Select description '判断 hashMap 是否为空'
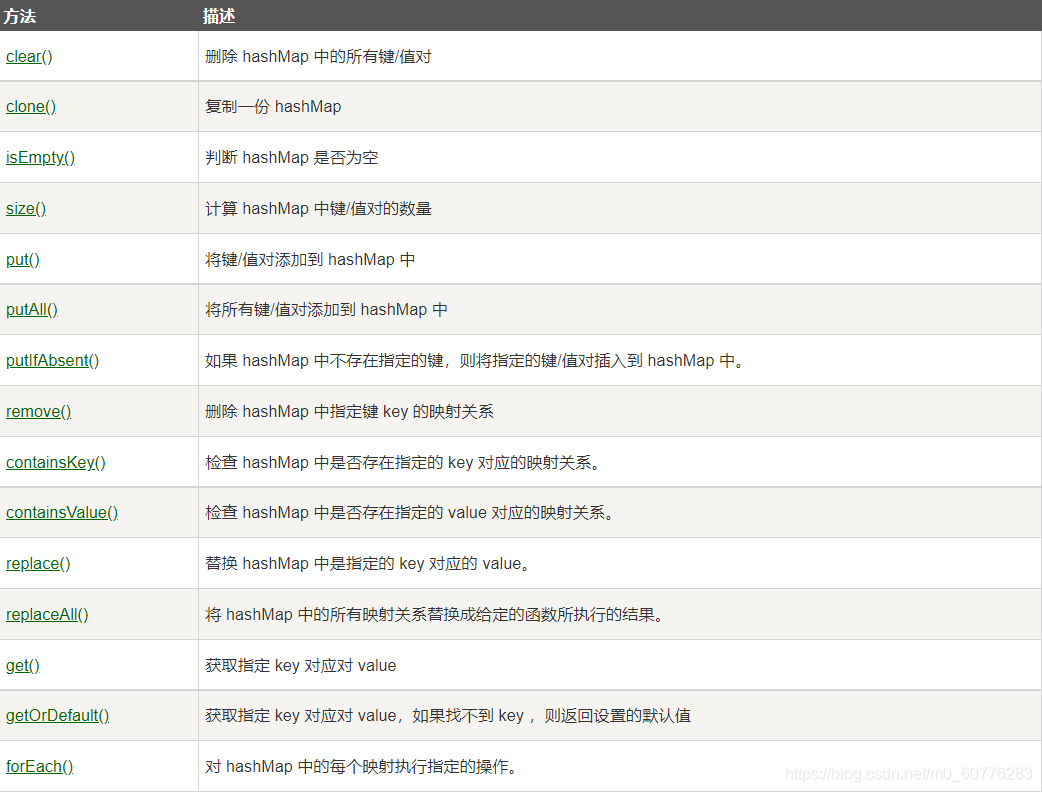1042x792 pixels. [292, 157]
